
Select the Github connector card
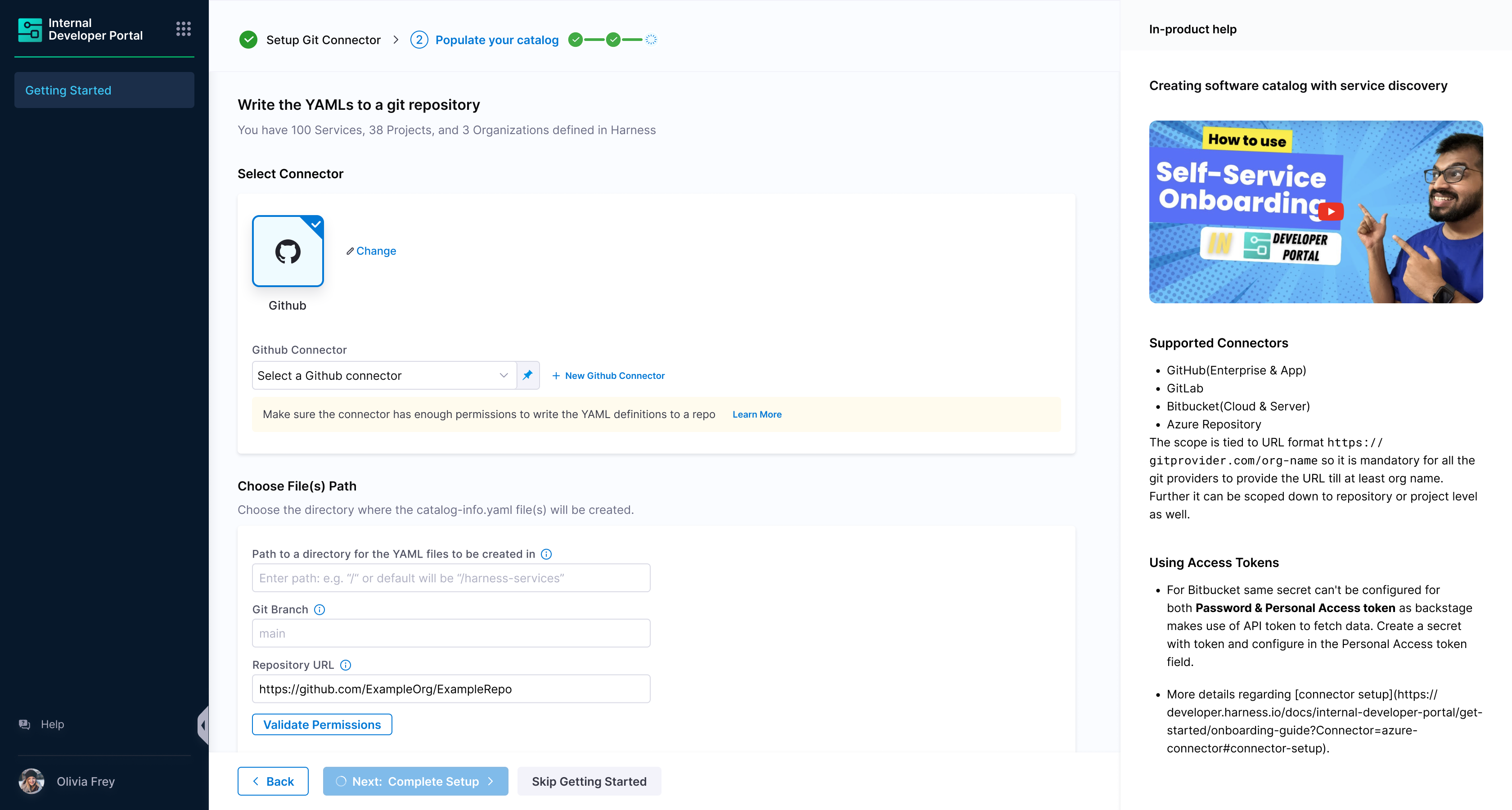point(288,251)
